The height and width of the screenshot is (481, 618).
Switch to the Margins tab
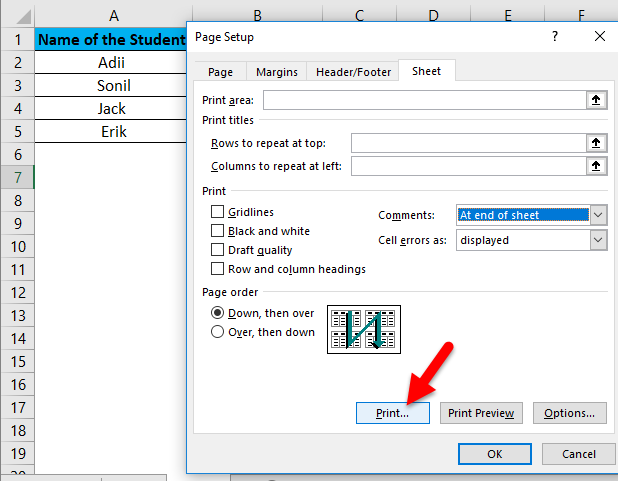[x=276, y=72]
